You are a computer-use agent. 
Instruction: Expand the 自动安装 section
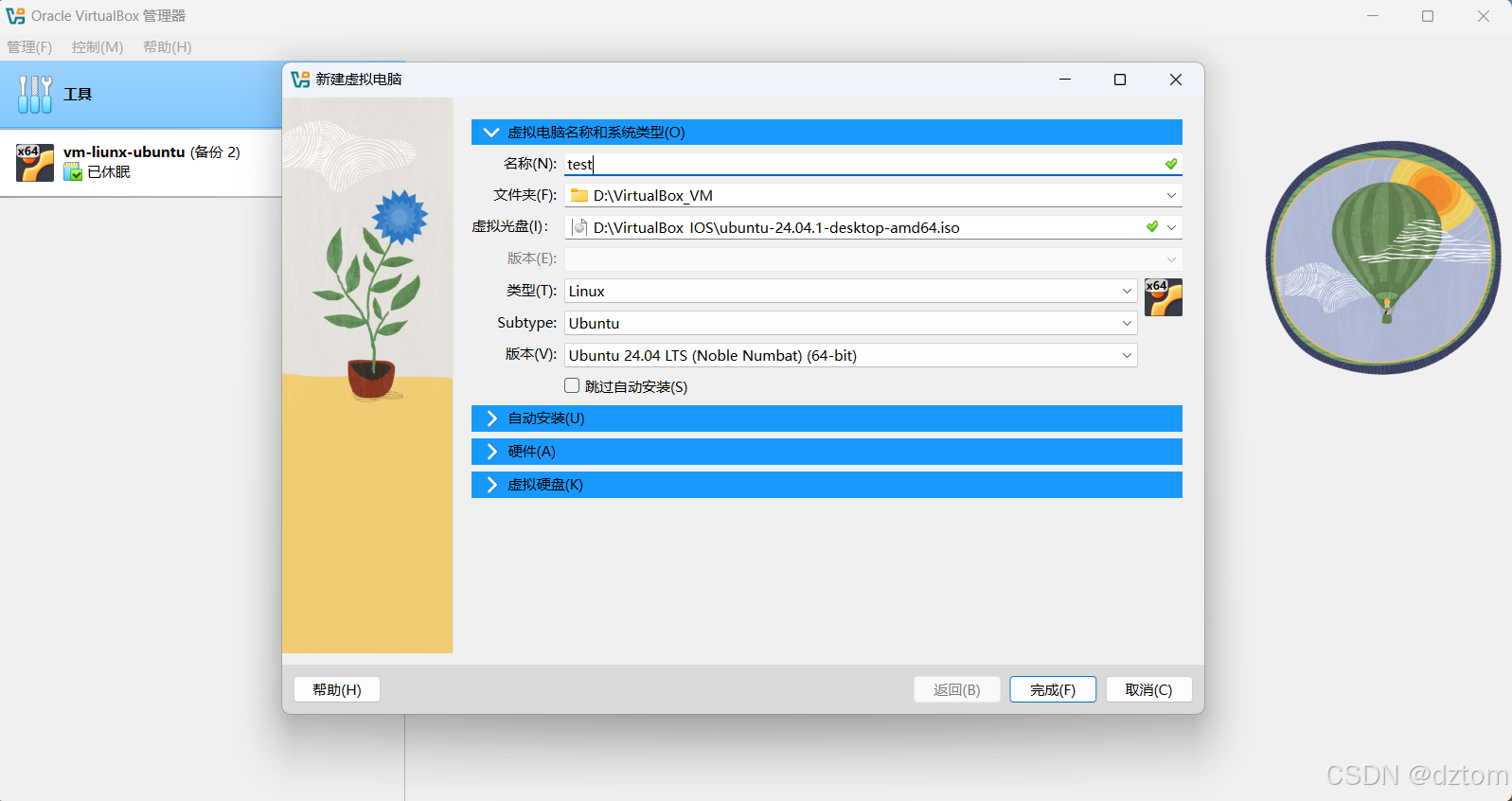827,418
